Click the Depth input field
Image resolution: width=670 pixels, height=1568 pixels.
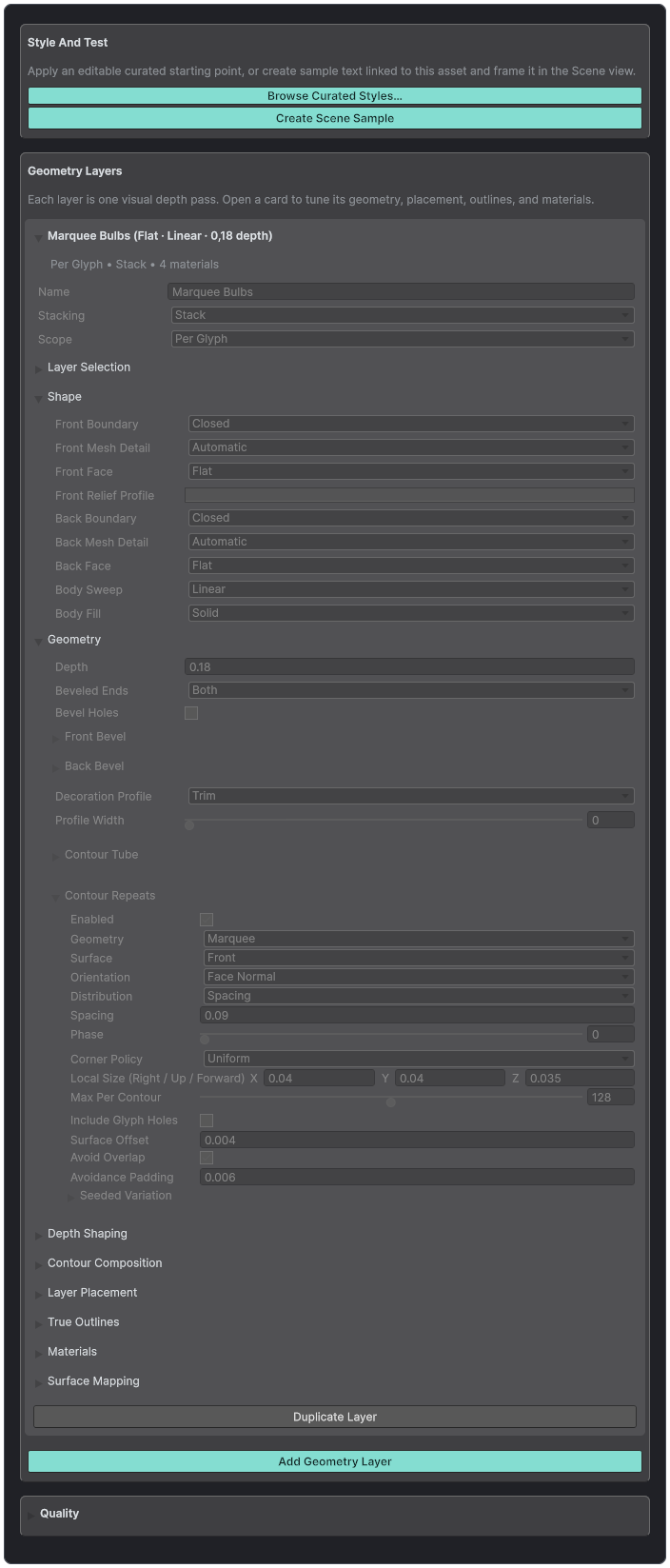click(x=409, y=667)
